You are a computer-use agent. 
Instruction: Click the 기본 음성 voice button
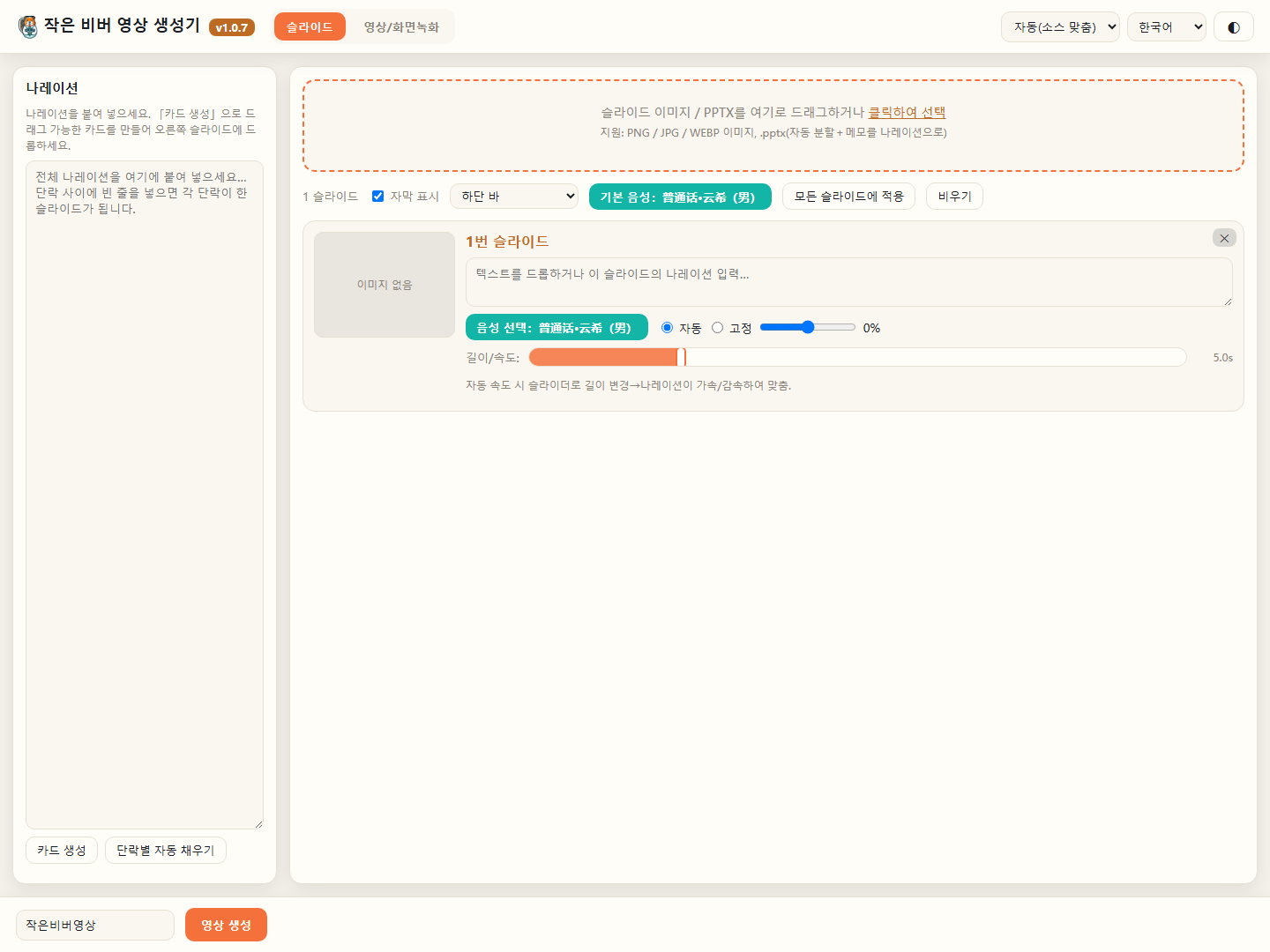[x=680, y=197]
